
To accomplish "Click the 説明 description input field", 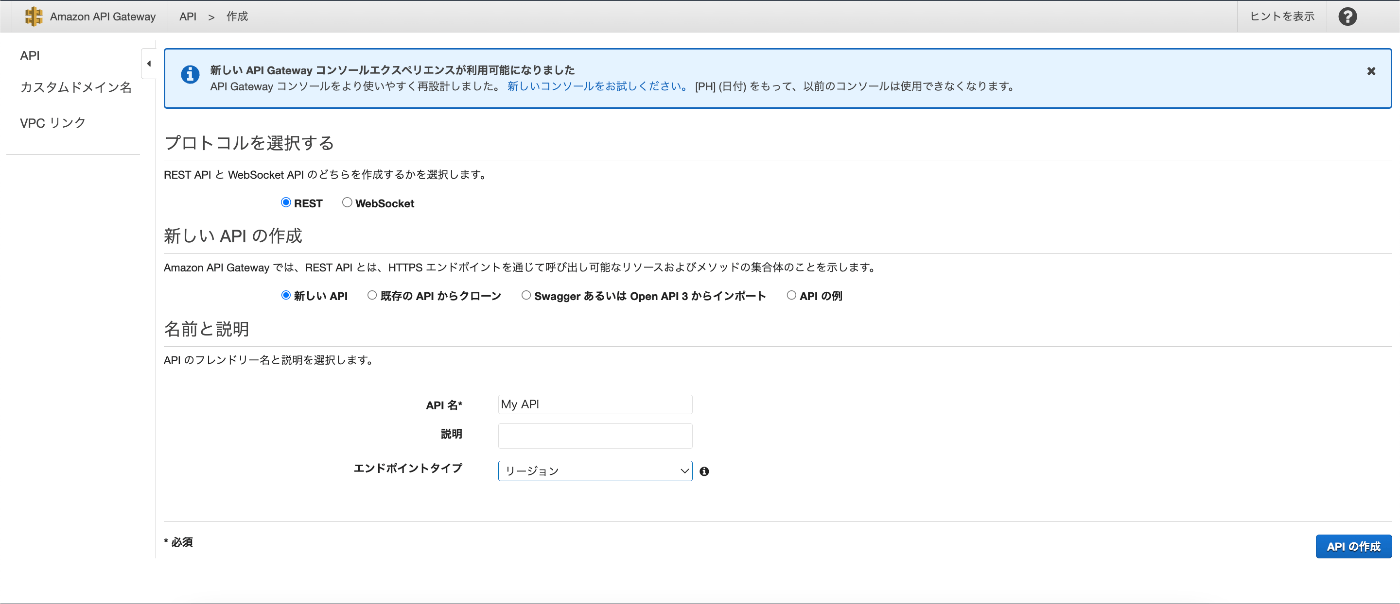I will click(x=595, y=436).
